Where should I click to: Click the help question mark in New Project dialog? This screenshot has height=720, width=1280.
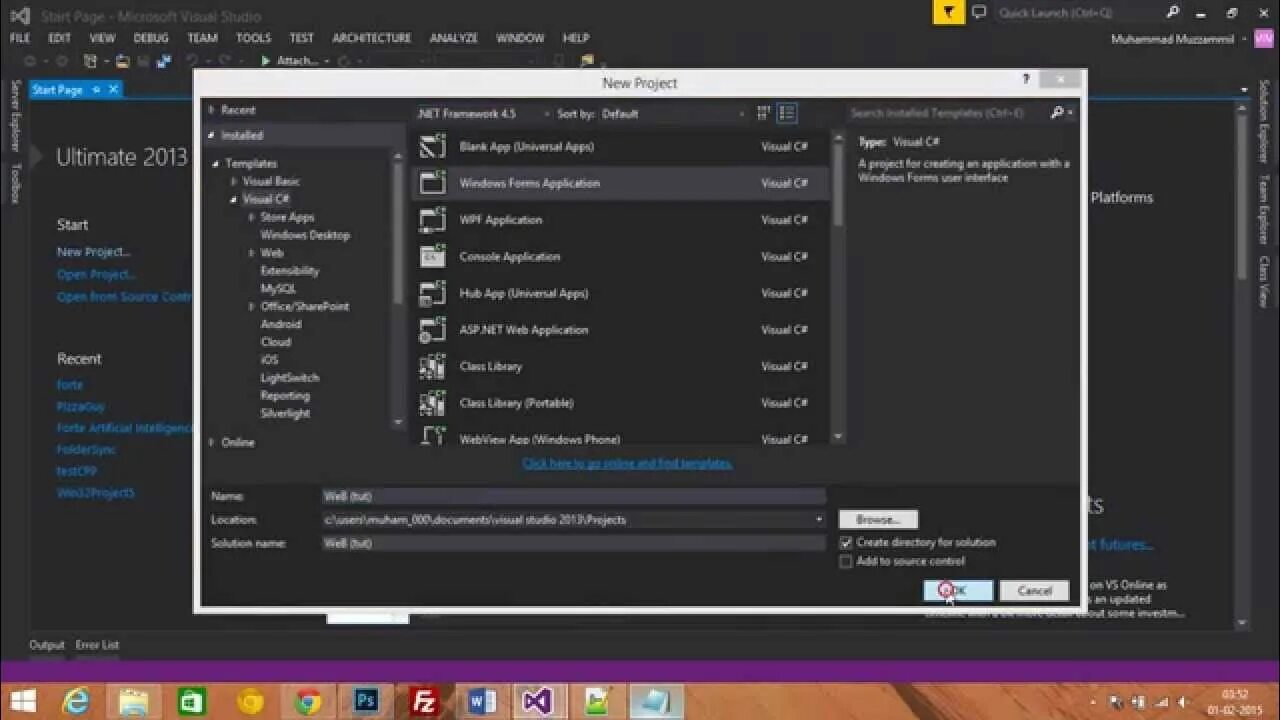coord(1026,79)
